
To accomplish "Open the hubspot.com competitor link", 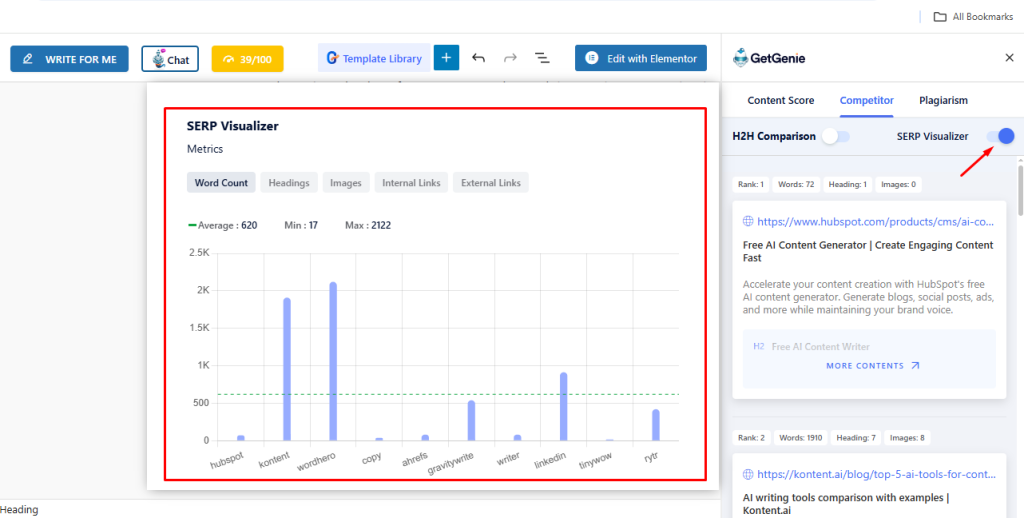I will point(875,222).
